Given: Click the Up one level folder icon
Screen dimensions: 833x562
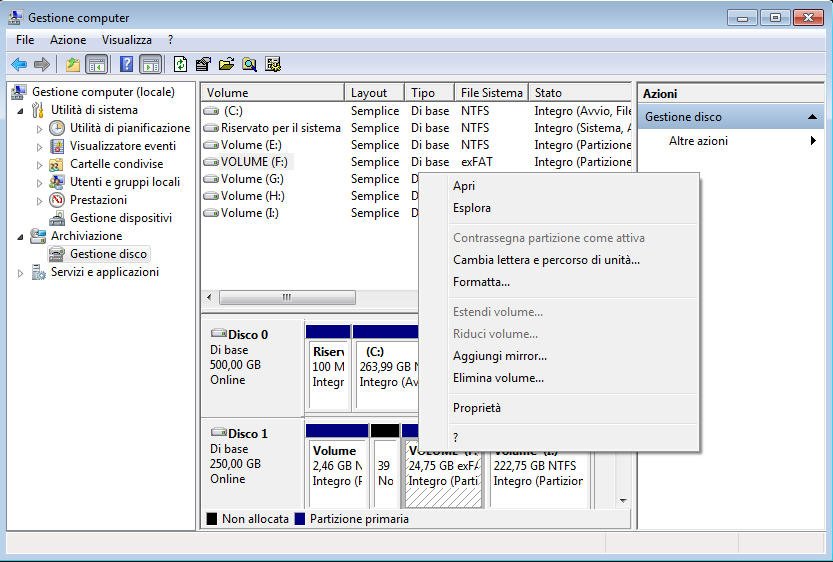Looking at the screenshot, I should click(x=73, y=65).
